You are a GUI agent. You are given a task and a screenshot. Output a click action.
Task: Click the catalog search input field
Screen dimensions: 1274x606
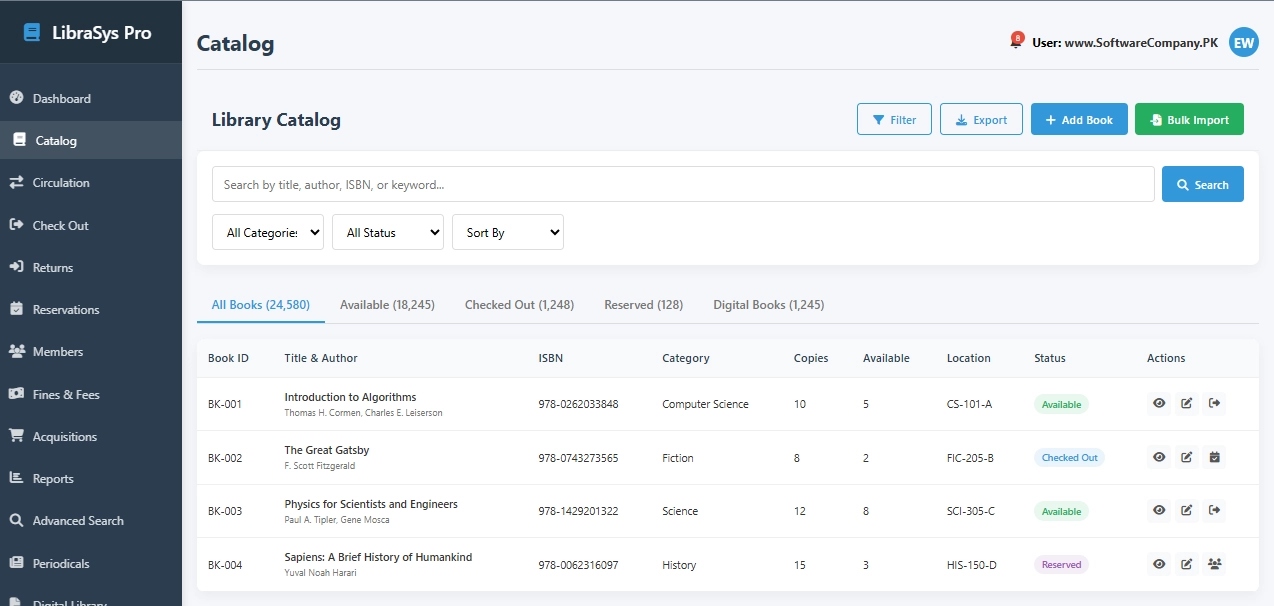pyautogui.click(x=681, y=183)
